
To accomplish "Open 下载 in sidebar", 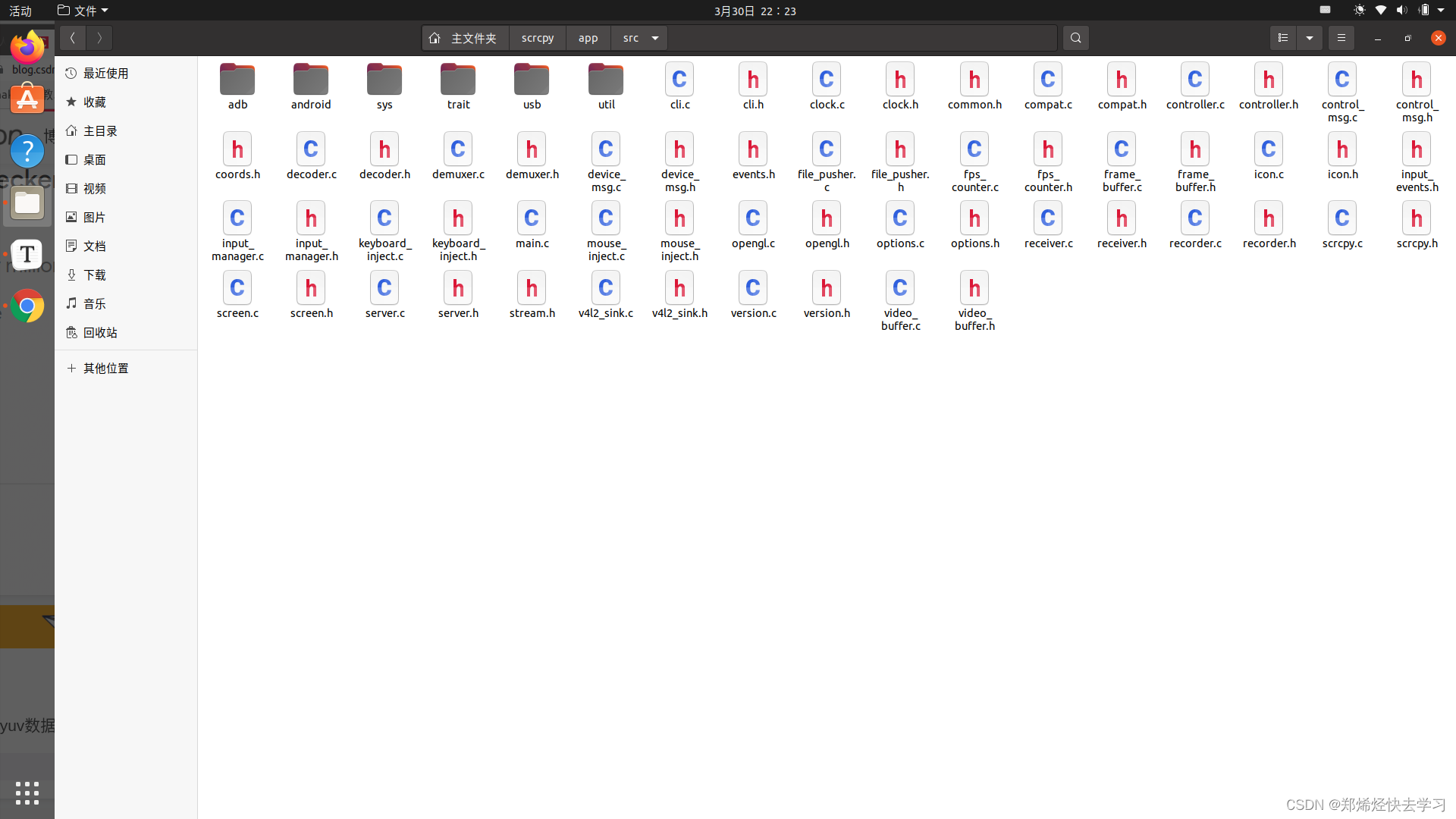I will click(x=126, y=275).
